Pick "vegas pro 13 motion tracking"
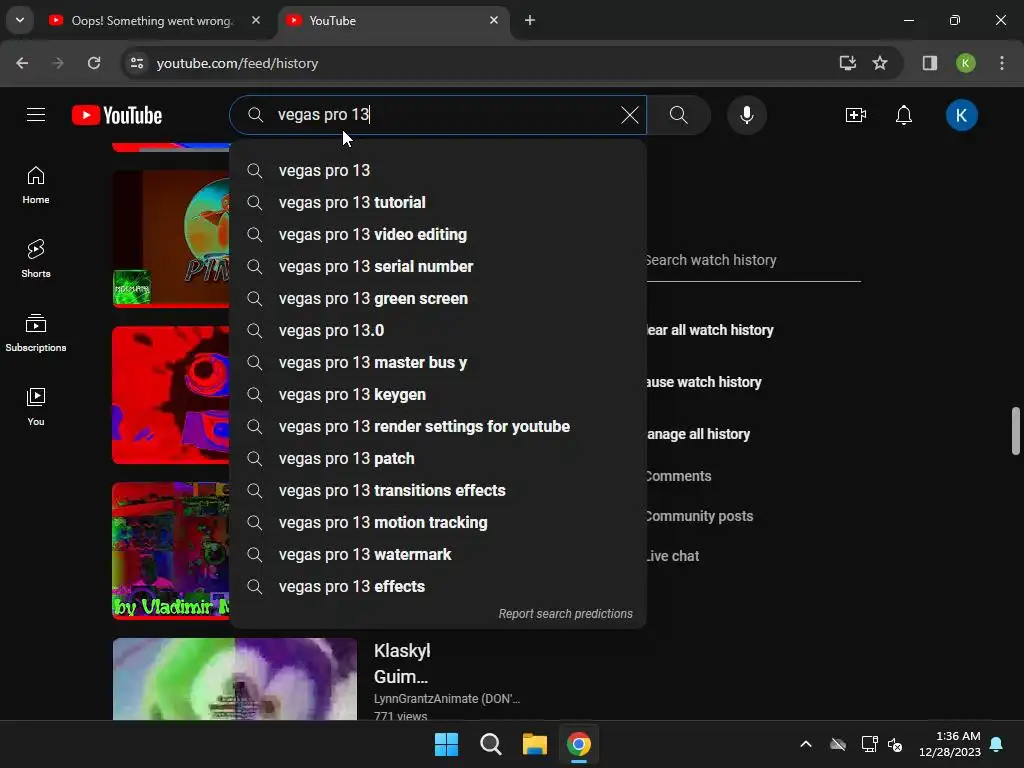 click(438, 522)
